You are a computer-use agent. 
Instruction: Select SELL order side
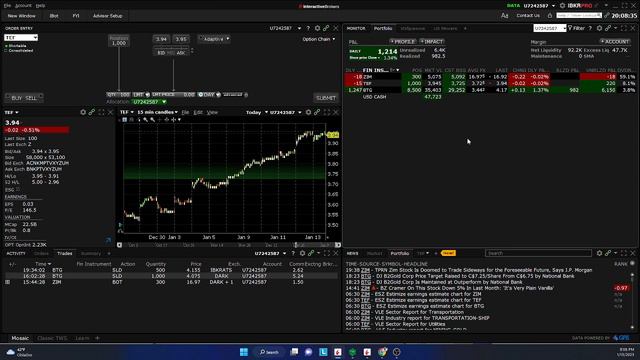pyautogui.click(x=31, y=98)
